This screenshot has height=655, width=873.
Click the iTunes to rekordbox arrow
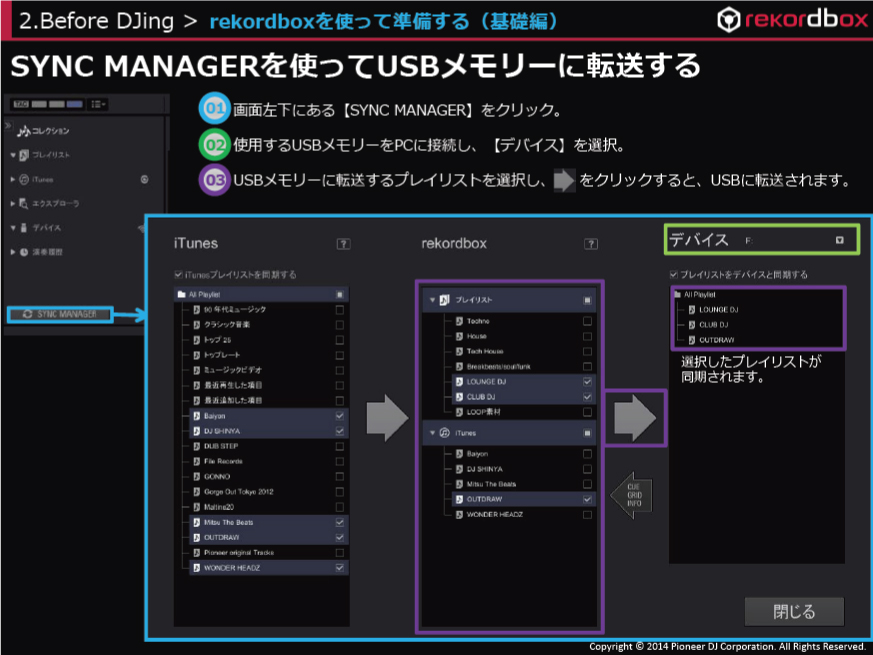point(388,418)
